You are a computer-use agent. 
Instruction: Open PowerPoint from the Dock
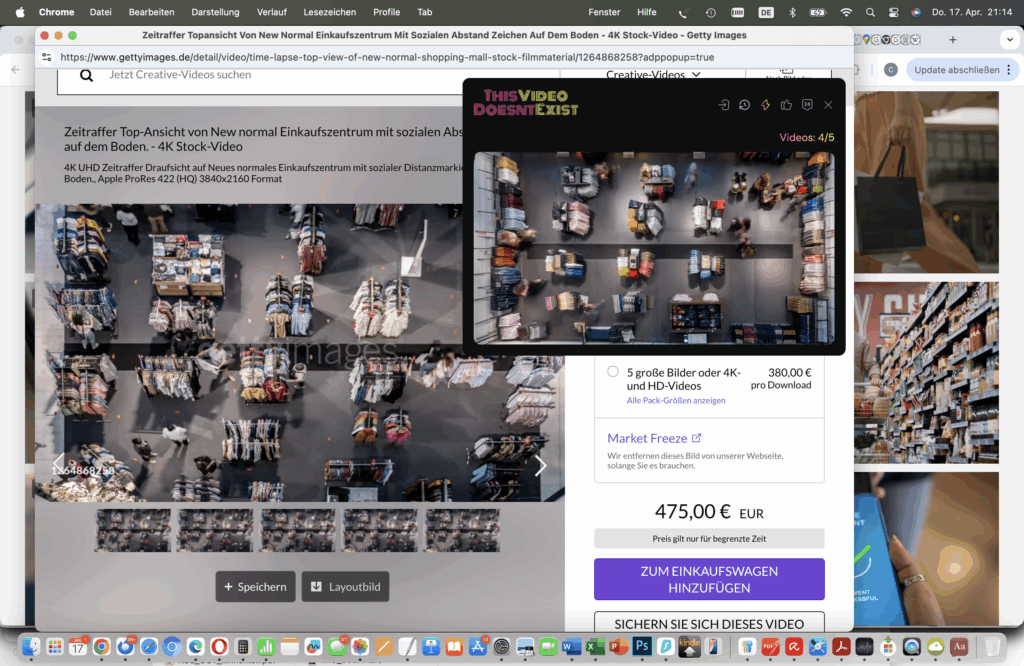click(x=618, y=646)
